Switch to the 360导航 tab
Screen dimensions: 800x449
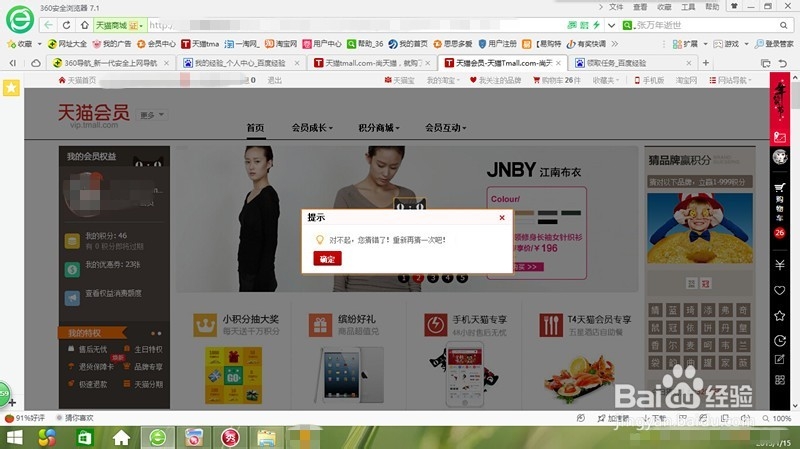pyautogui.click(x=111, y=63)
